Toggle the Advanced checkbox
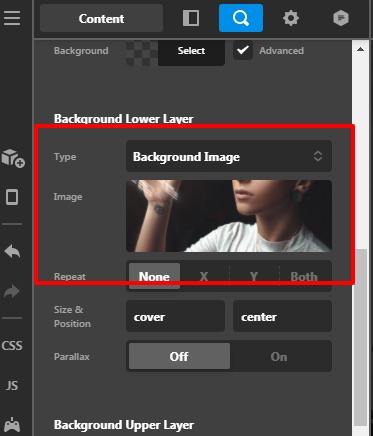The height and width of the screenshot is (436, 373). tap(242, 51)
